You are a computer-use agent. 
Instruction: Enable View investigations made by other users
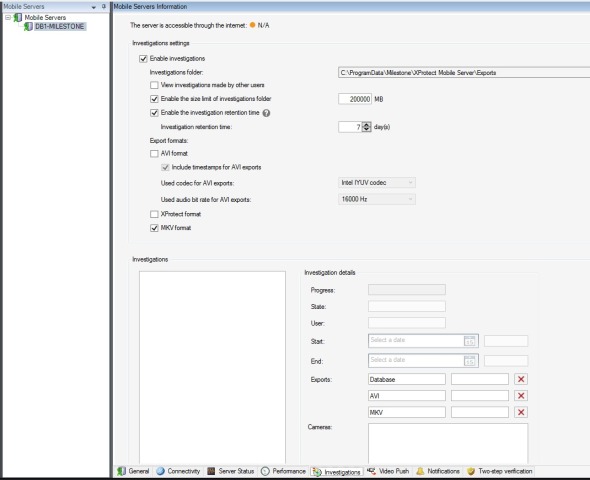pyautogui.click(x=154, y=85)
